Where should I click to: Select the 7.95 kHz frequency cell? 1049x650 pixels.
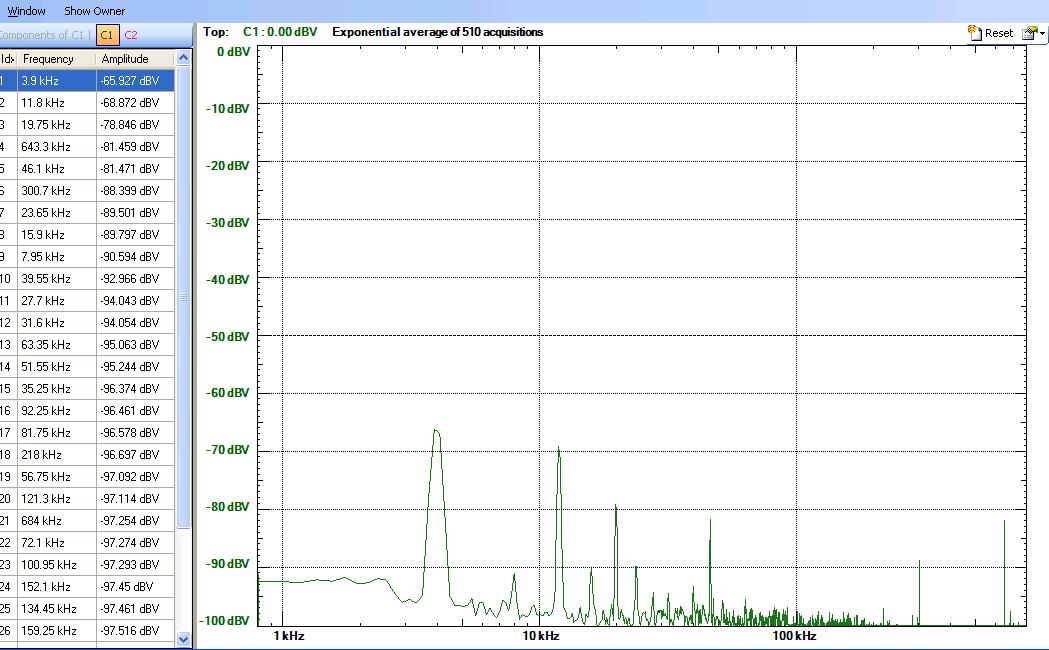click(x=57, y=257)
